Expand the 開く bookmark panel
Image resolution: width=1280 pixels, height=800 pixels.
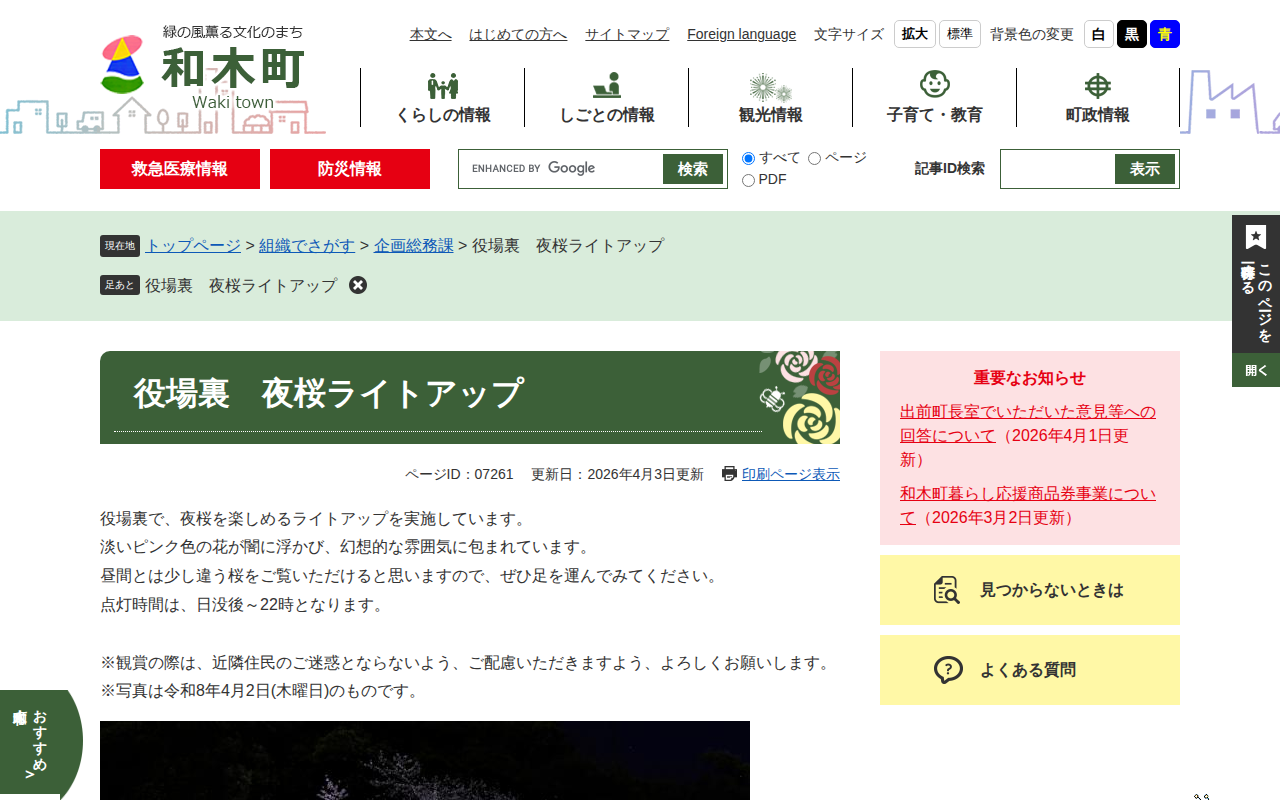1256,370
